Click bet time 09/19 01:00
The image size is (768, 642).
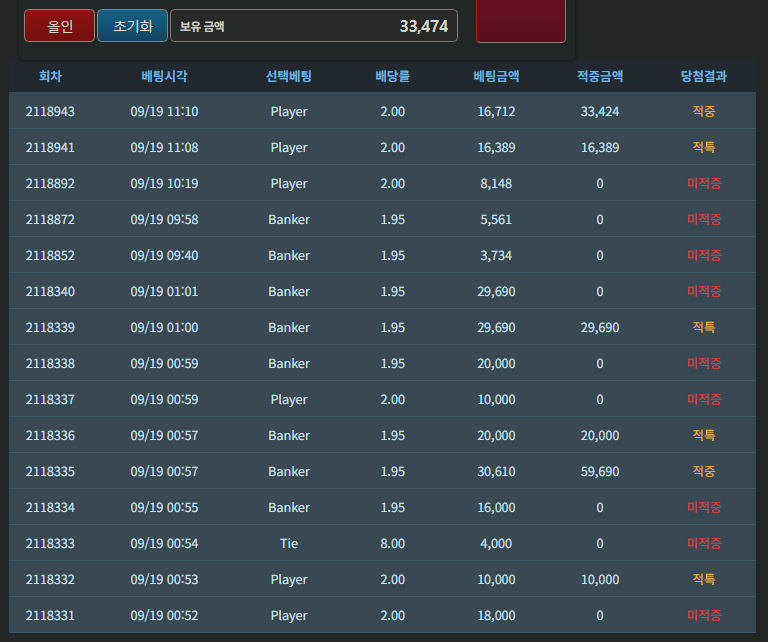[x=164, y=327]
